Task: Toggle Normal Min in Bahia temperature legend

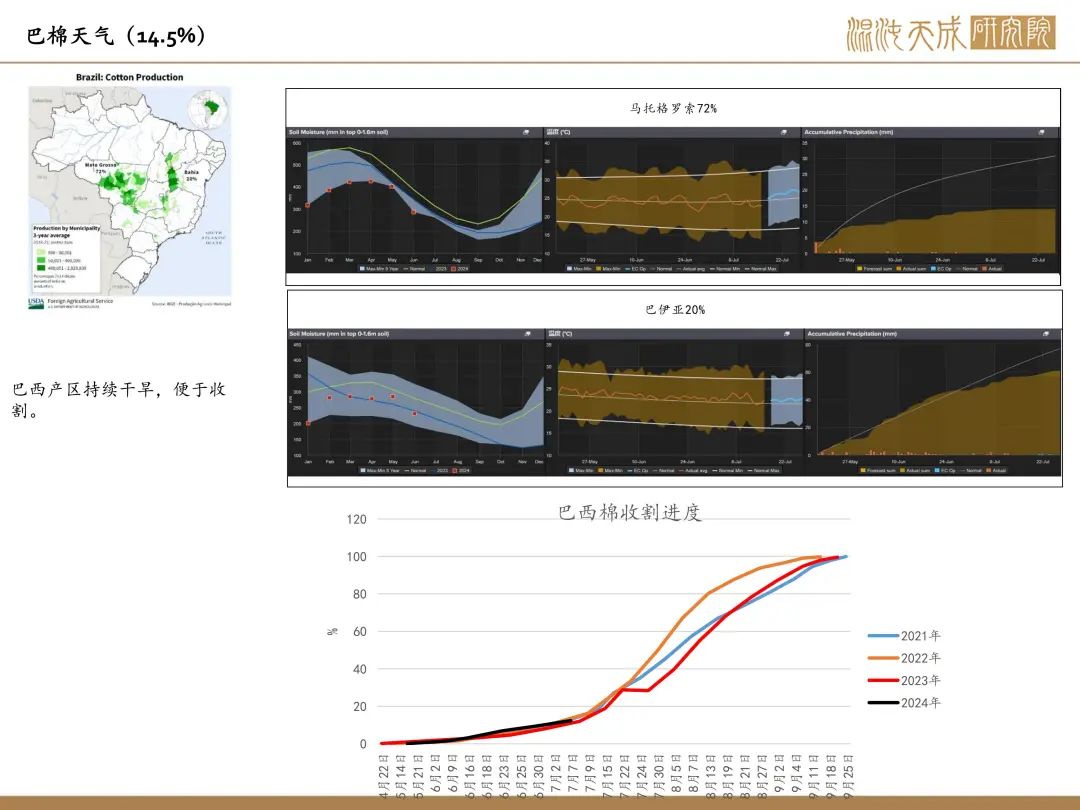Action: 728,470
